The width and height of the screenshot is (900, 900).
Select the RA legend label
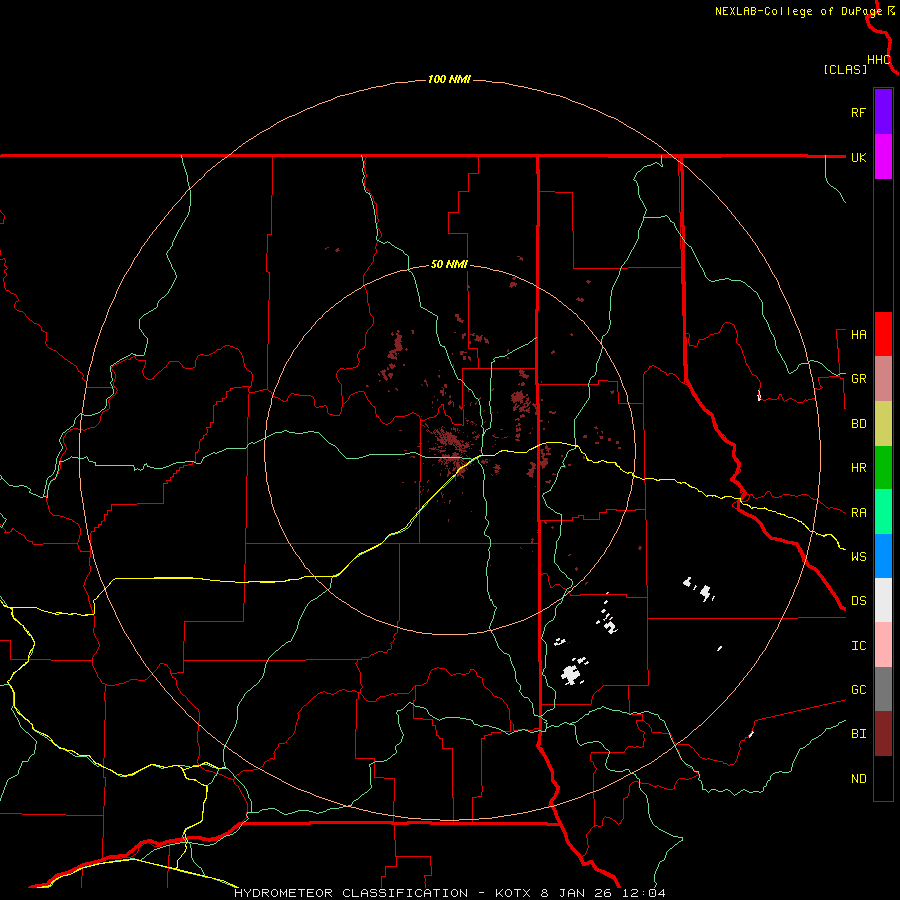point(858,513)
